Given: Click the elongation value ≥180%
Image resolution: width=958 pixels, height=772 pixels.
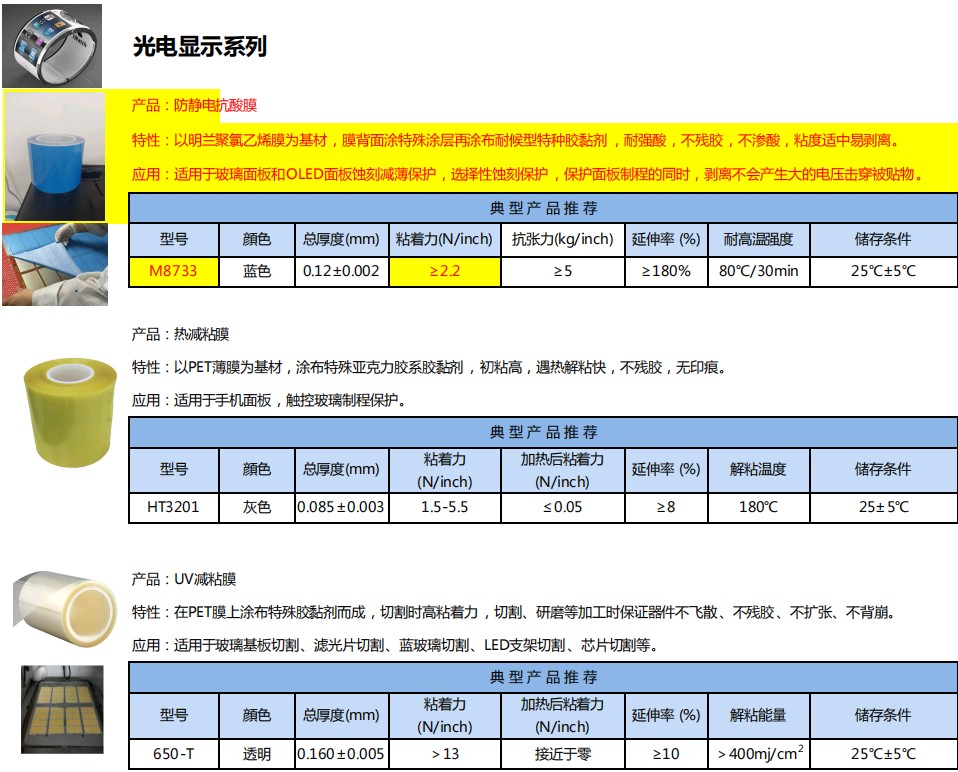Looking at the screenshot, I should (666, 271).
